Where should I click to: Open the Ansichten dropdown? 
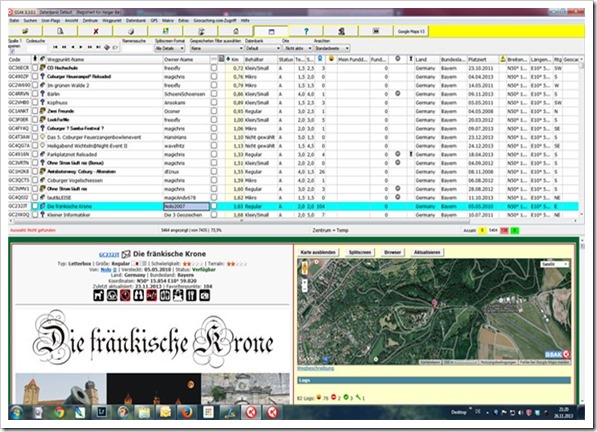(332, 48)
